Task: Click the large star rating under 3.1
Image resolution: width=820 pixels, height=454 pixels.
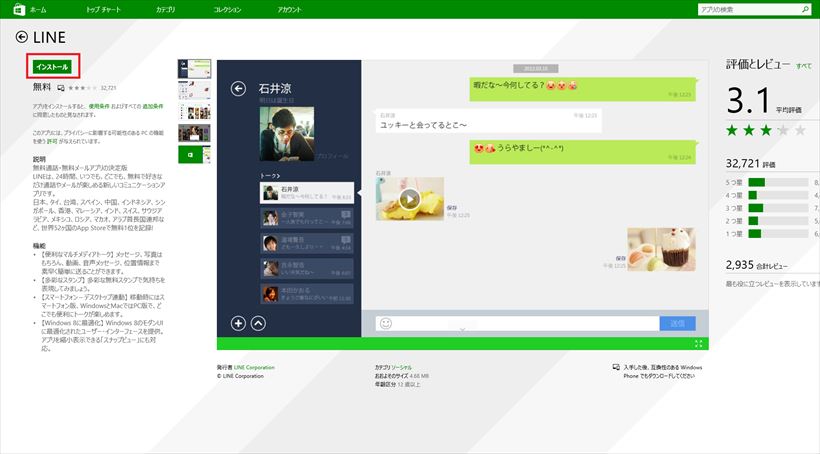Action: [x=766, y=130]
